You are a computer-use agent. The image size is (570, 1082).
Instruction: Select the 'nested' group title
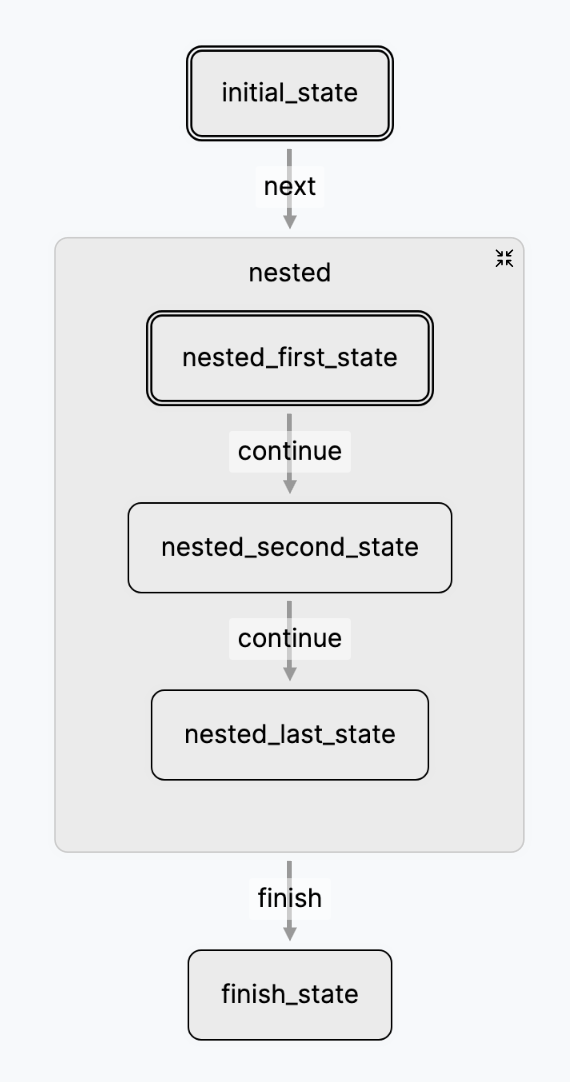[x=290, y=273]
